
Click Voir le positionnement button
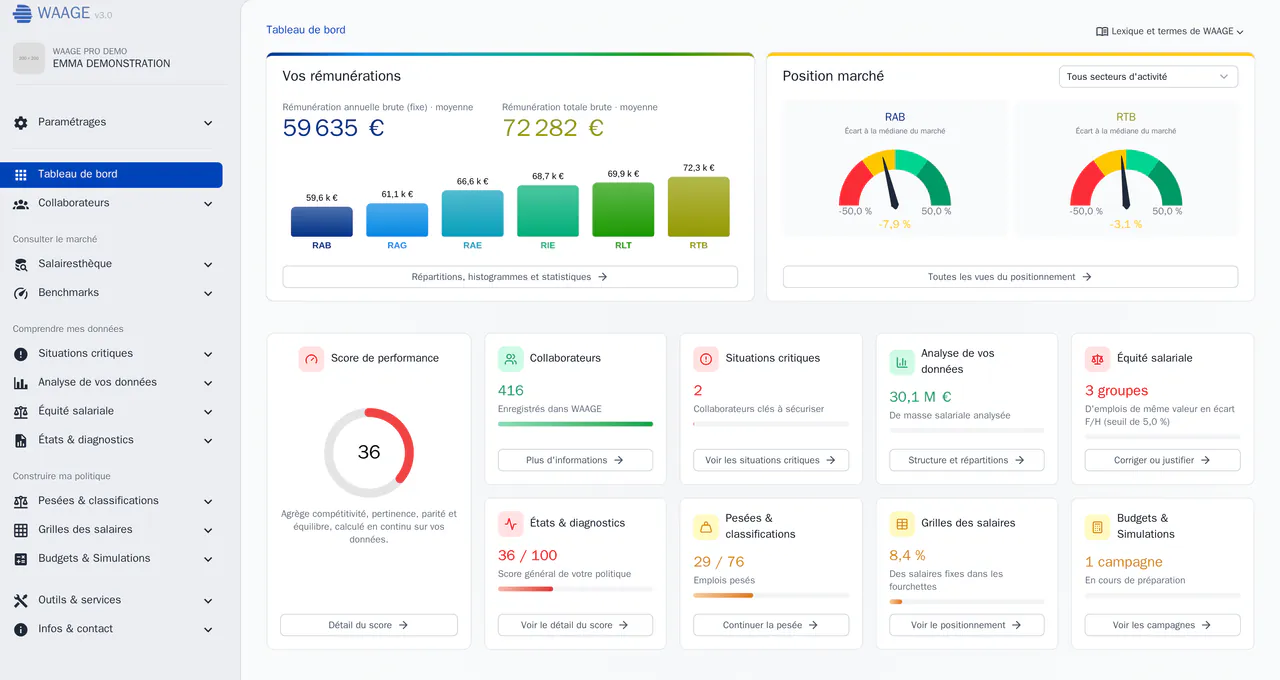967,625
